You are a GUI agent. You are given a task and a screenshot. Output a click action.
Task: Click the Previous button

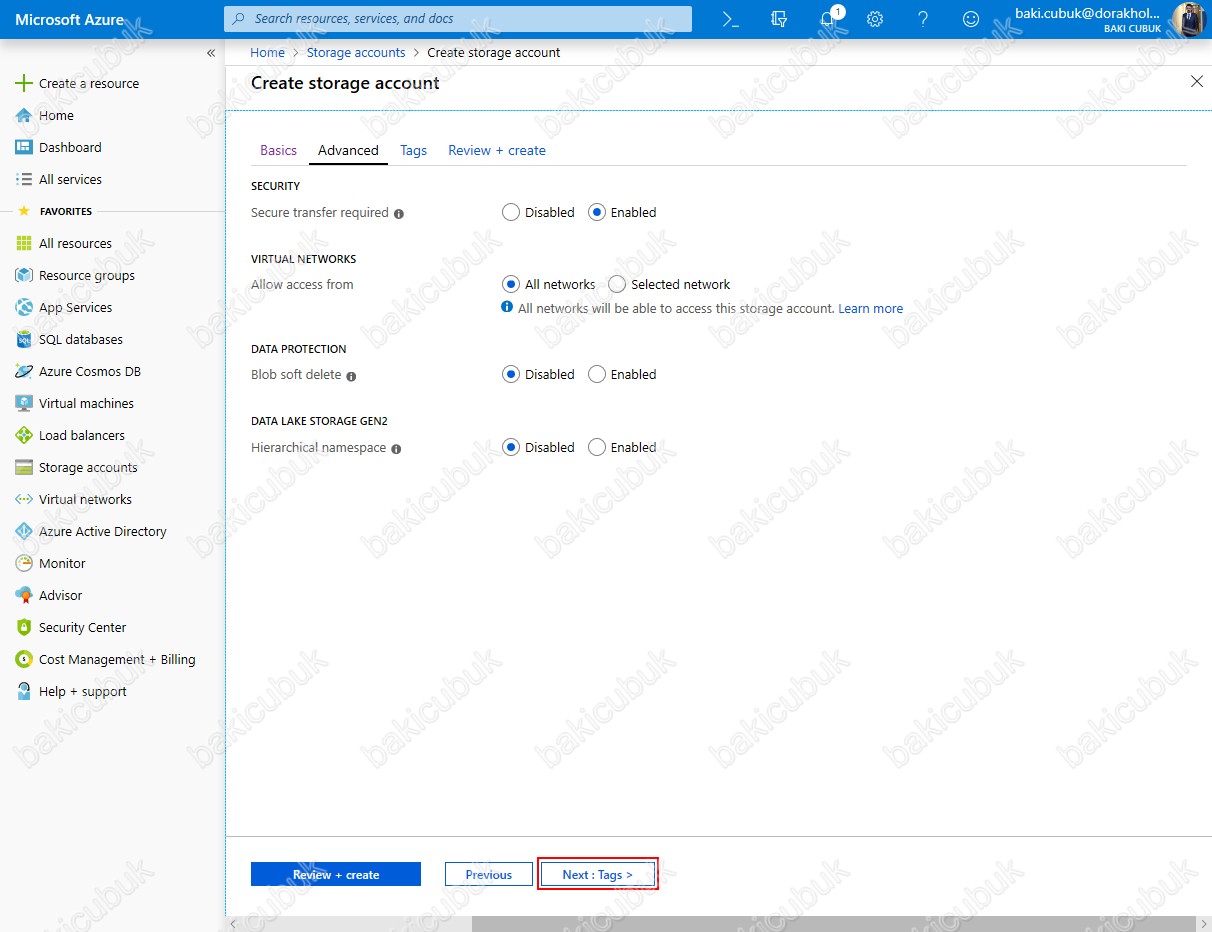click(489, 874)
